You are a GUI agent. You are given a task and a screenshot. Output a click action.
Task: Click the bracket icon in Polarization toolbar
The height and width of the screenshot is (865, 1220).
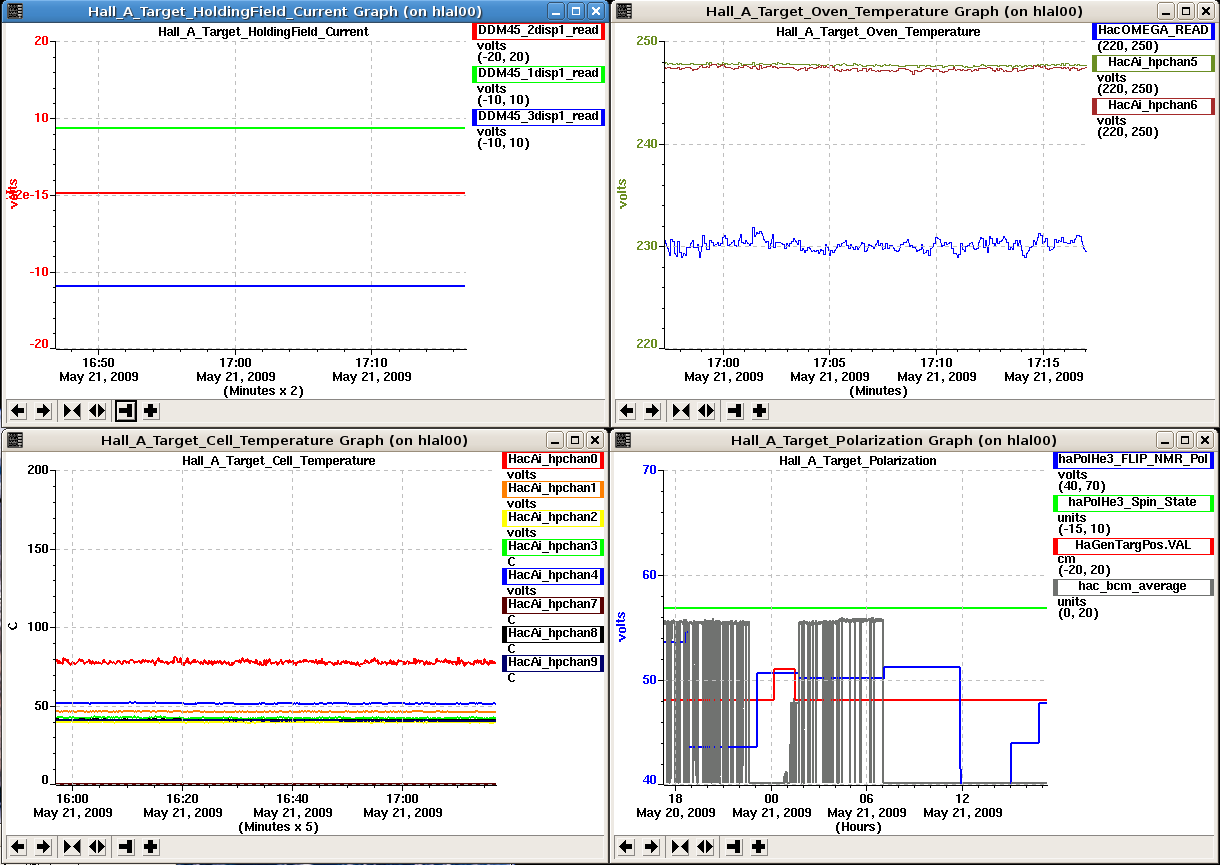coord(734,846)
